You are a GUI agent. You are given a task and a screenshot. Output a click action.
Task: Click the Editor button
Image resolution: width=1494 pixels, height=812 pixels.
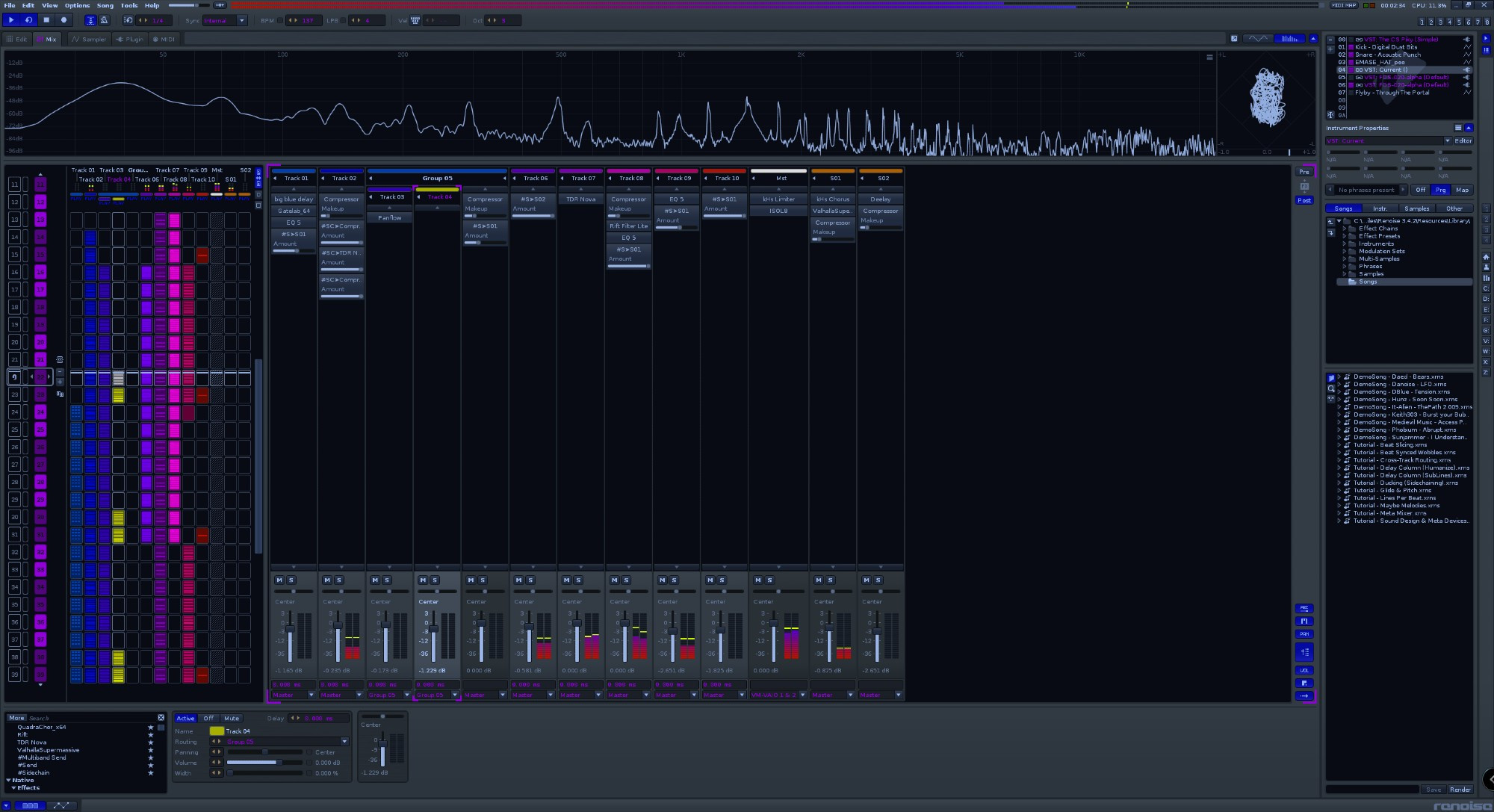click(x=1463, y=140)
